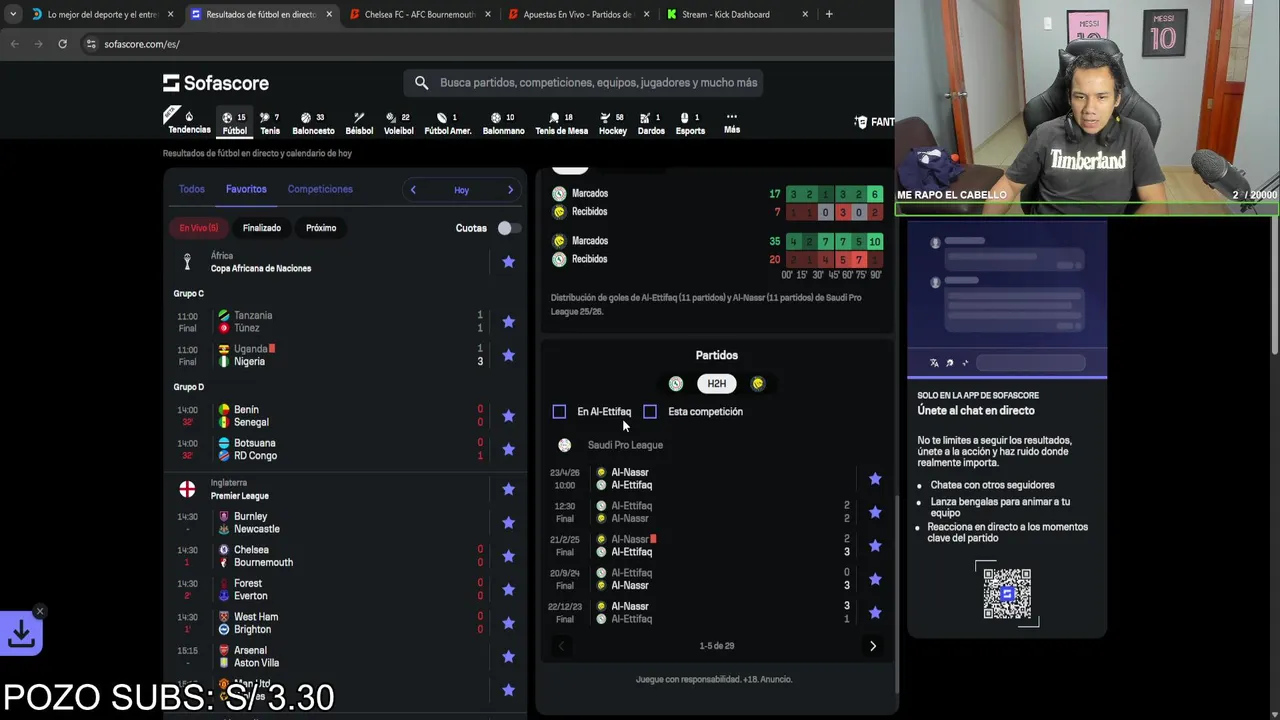Open the Baloncesto sport category

313,123
